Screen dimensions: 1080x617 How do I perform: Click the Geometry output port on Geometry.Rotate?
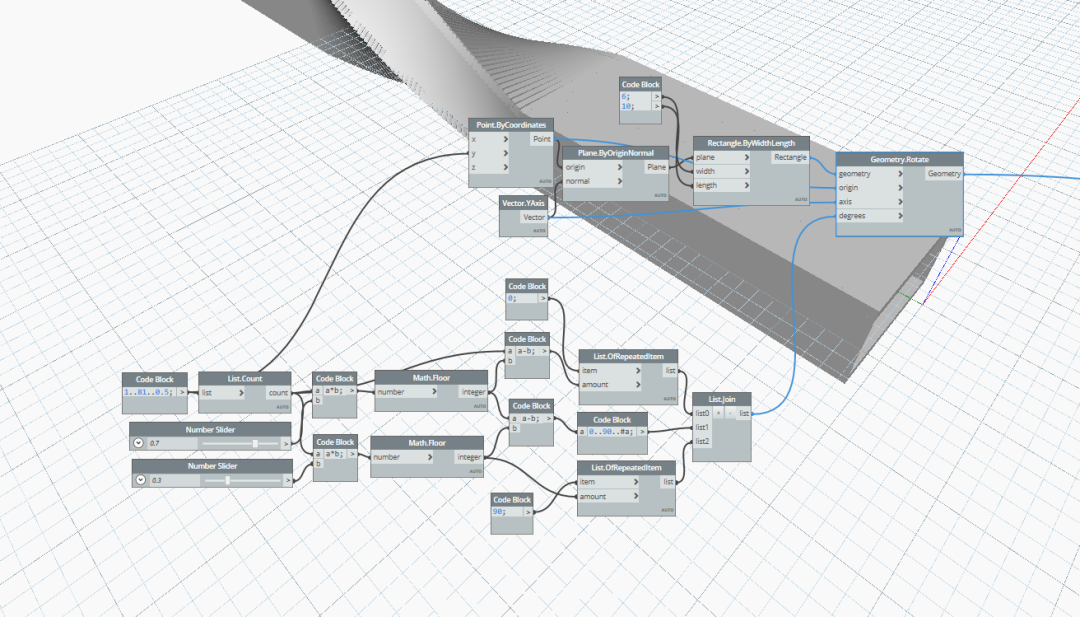[x=943, y=174]
